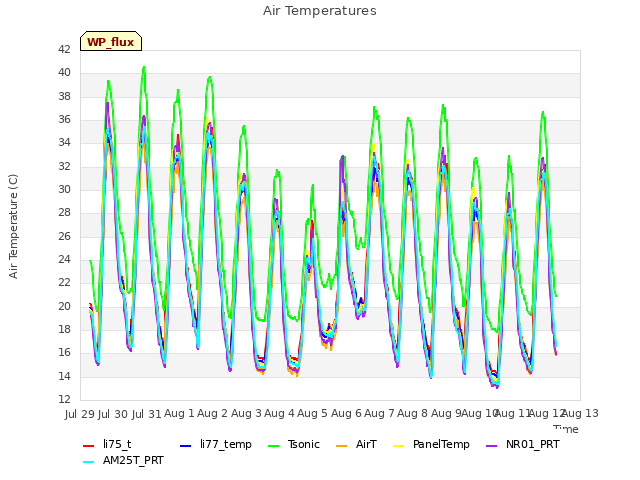640x480 pixels.
Task: Click the yellow PanelTemp legend color marker
Action: point(398,446)
